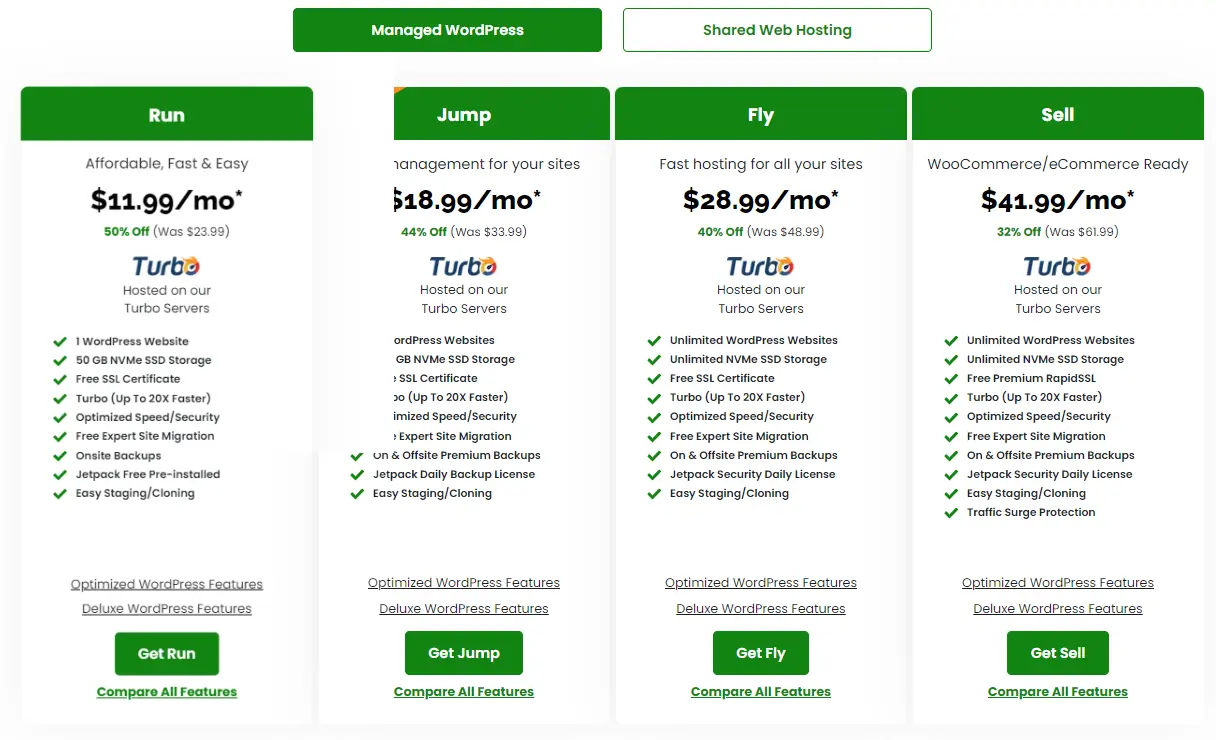The height and width of the screenshot is (740, 1216).
Task: Click the Turbo logo in Fly plan
Action: click(x=760, y=266)
